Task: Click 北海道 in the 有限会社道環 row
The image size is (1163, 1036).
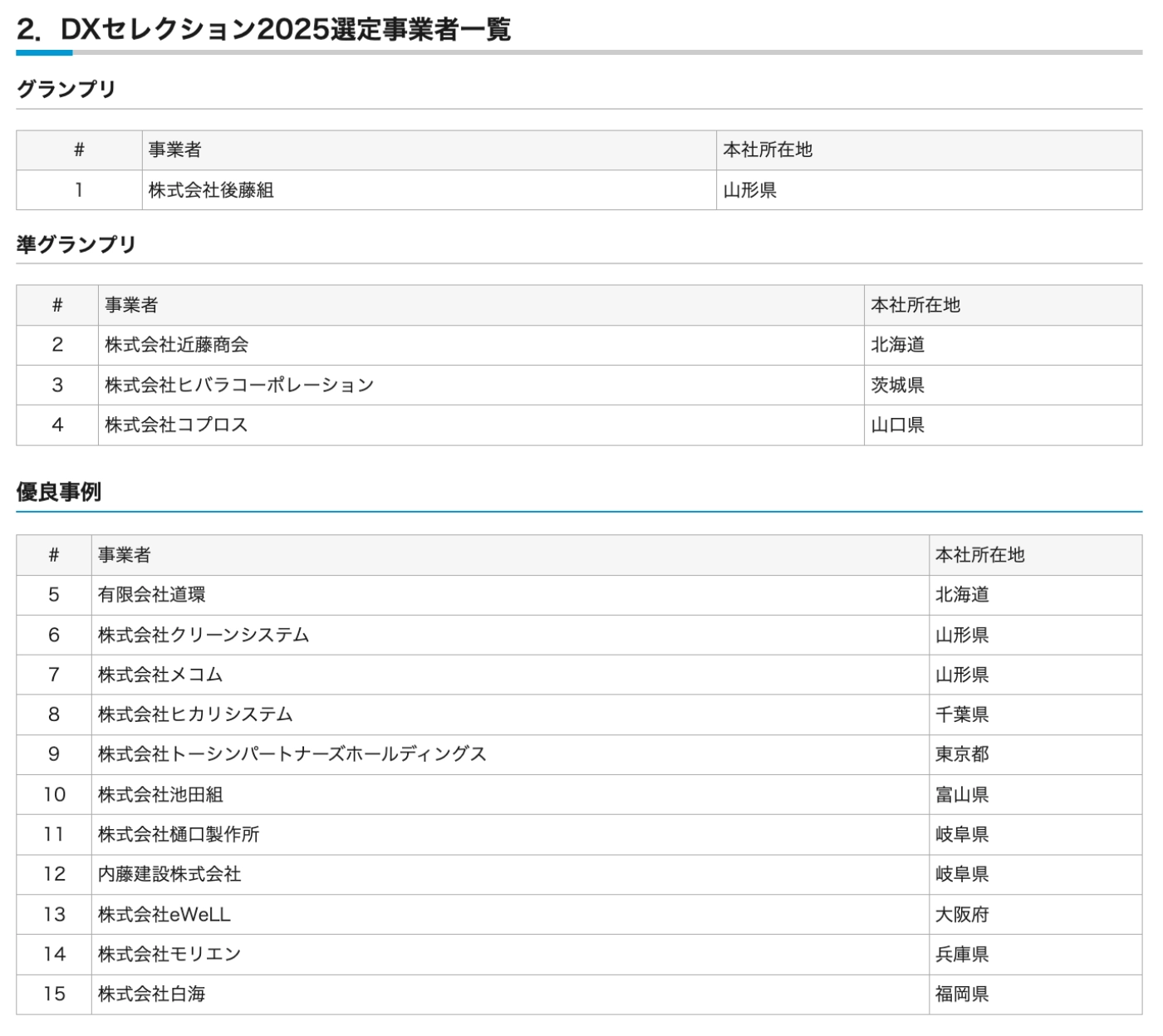Action: click(x=1035, y=595)
